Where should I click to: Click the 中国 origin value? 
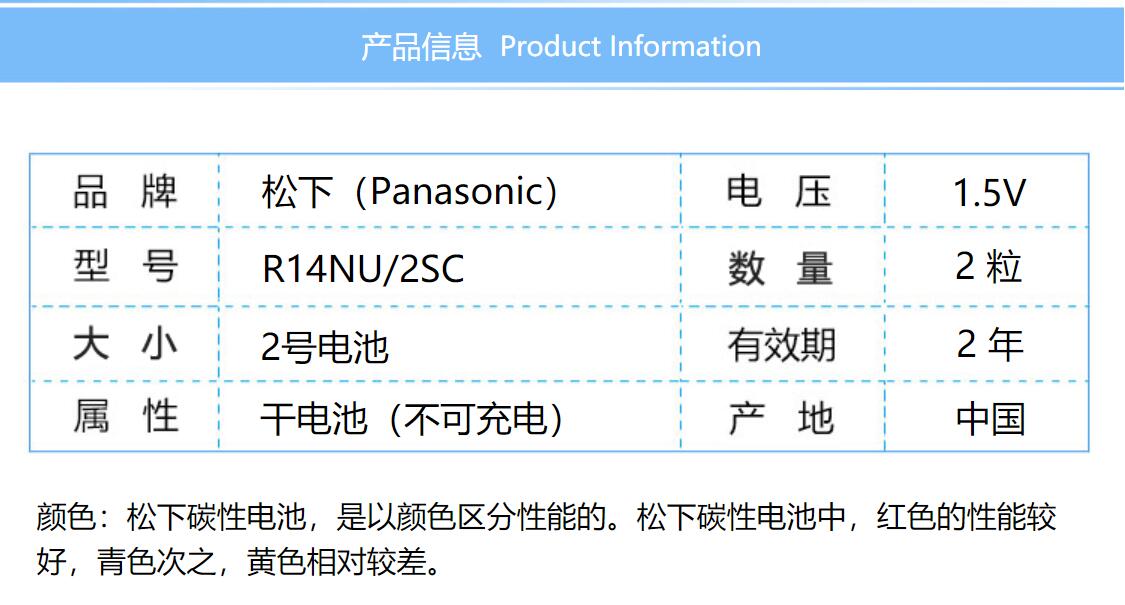(988, 419)
